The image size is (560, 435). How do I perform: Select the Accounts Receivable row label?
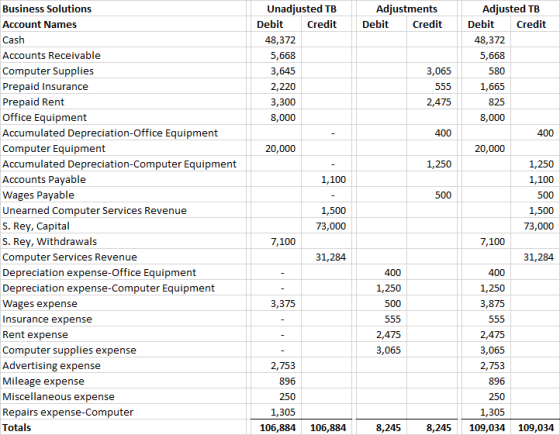click(x=51, y=56)
